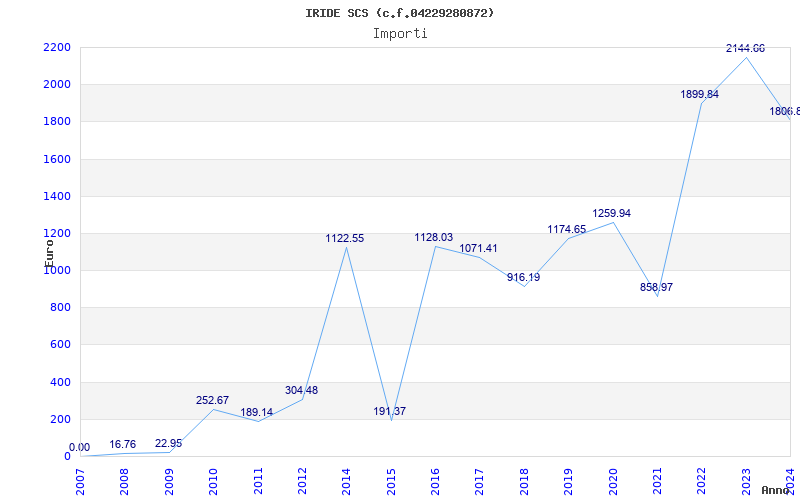The image size is (800, 500).
Task: Click x-axis year 2022
Action: [702, 482]
